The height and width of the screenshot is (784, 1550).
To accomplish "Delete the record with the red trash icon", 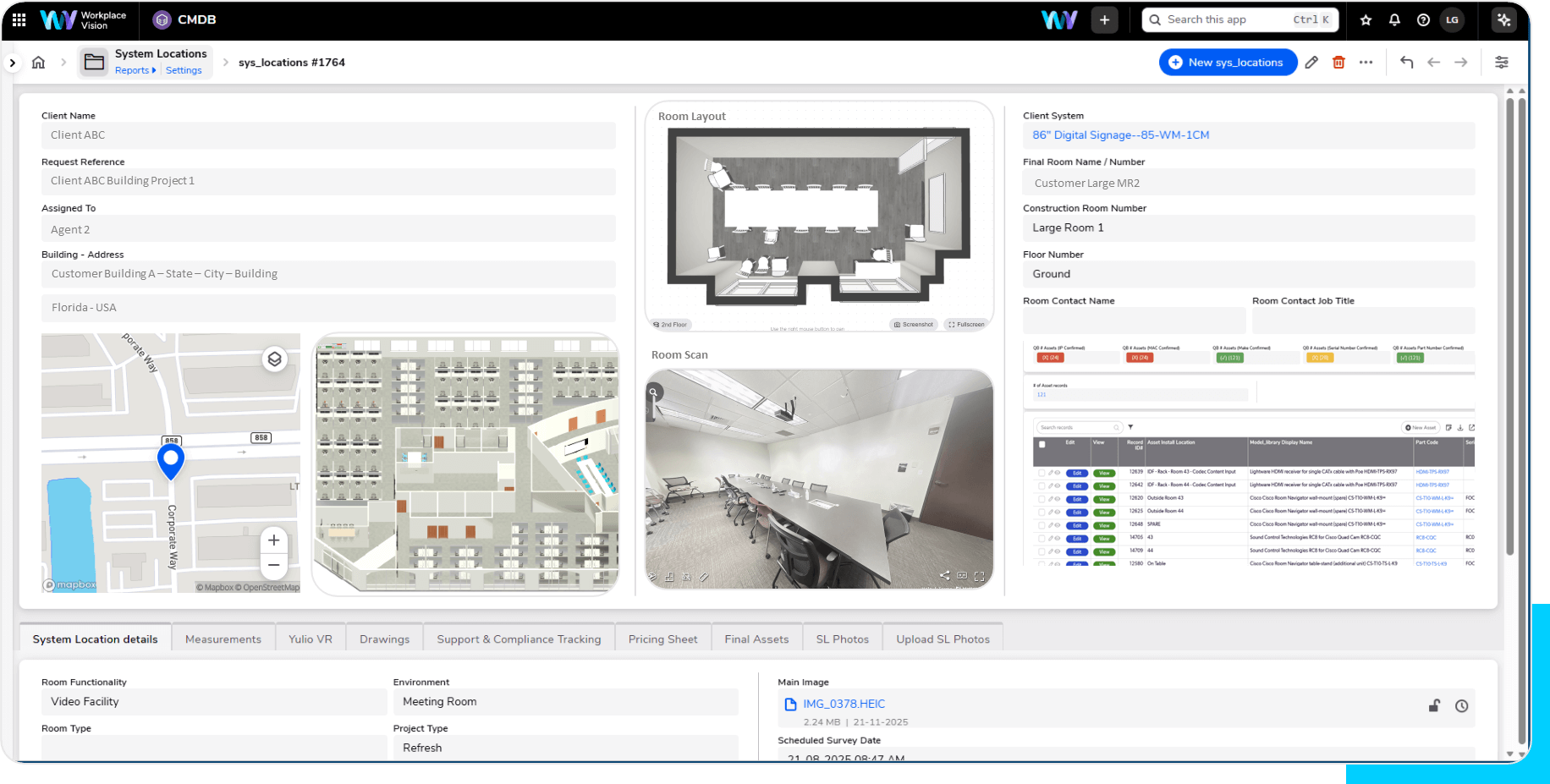I will pos(1338,63).
